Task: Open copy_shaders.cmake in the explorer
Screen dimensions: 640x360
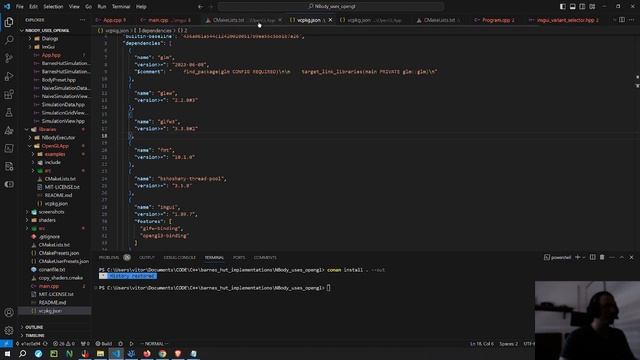Action: 60,278
